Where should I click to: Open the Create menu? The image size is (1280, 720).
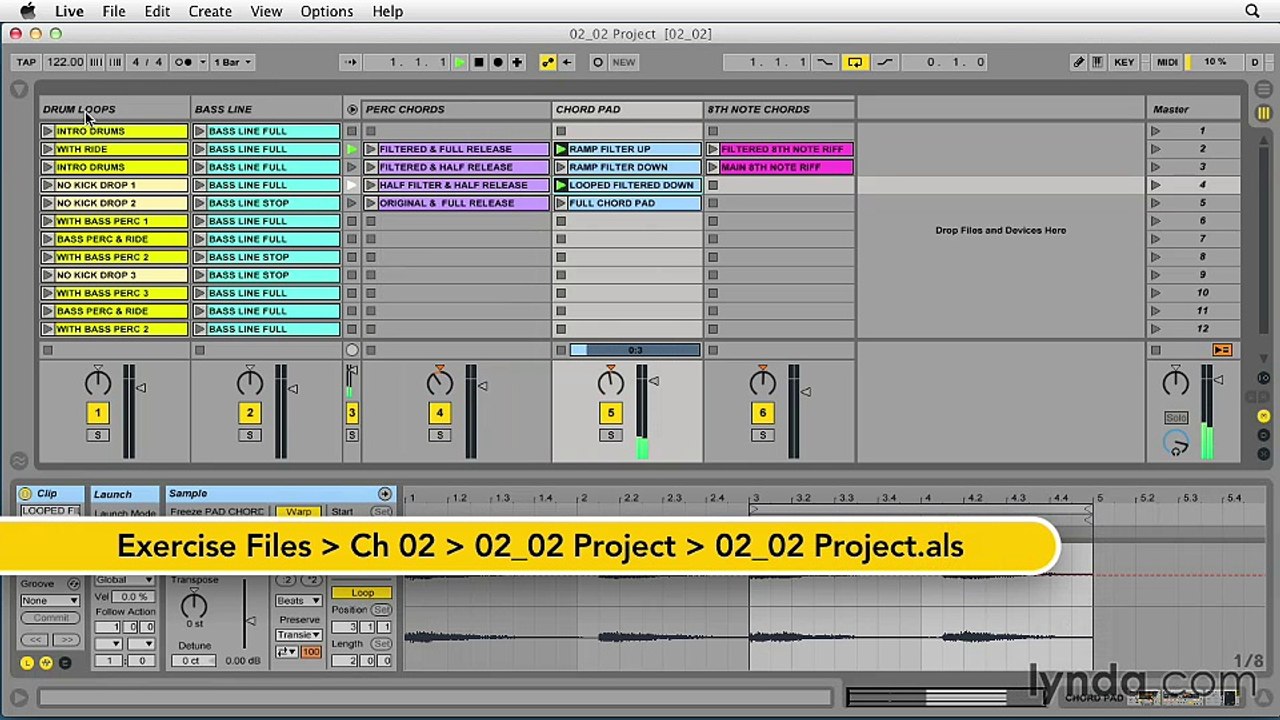pyautogui.click(x=210, y=11)
